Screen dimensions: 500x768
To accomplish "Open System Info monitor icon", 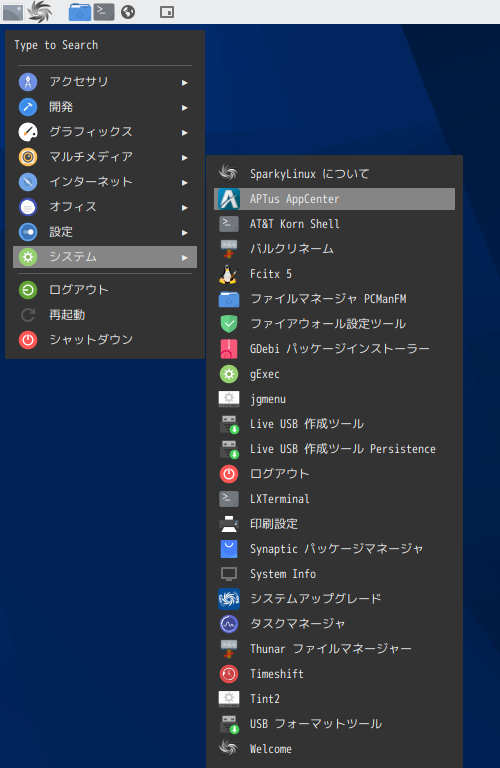I will coord(229,574).
